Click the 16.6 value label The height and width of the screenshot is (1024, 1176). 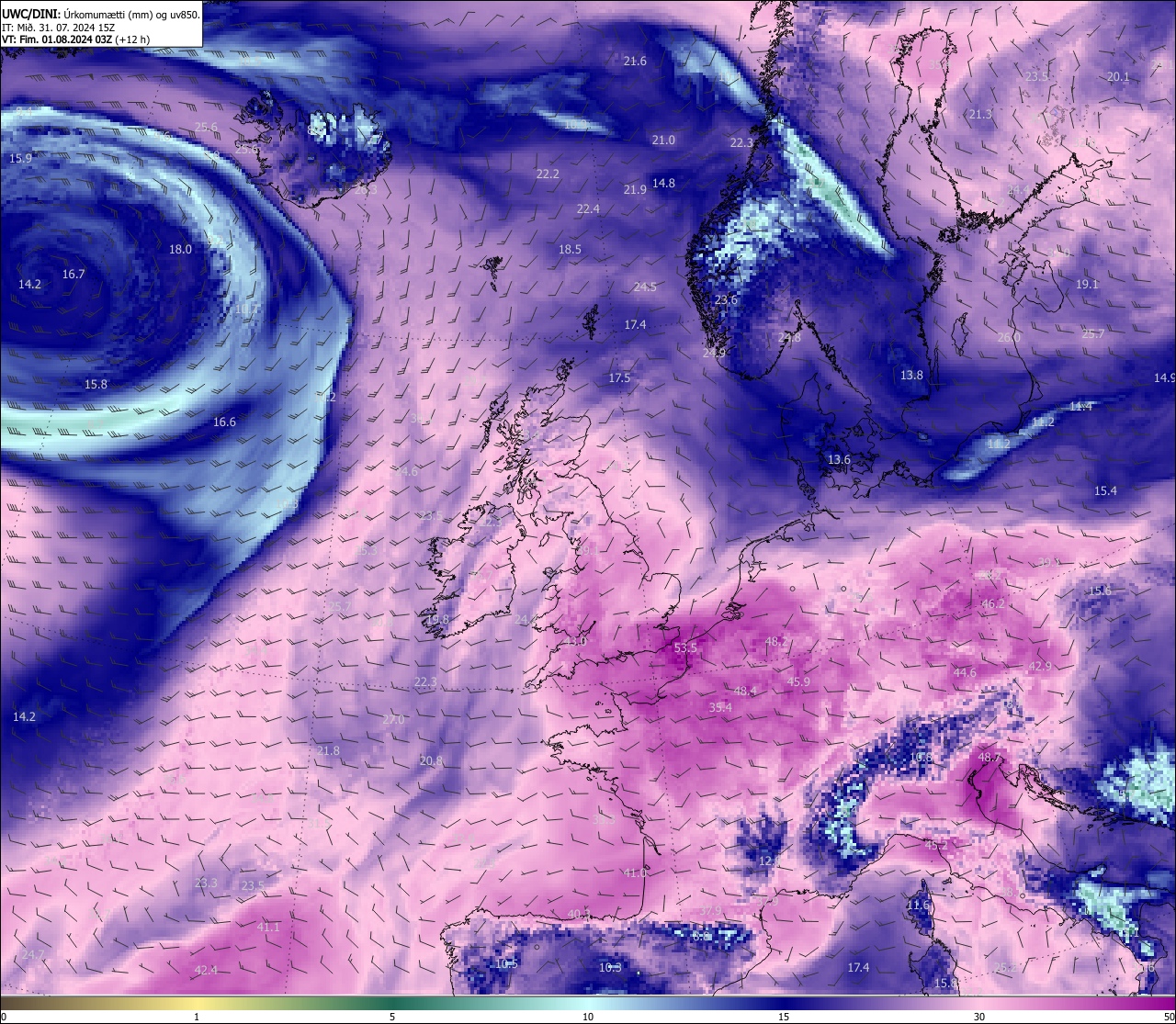(224, 422)
